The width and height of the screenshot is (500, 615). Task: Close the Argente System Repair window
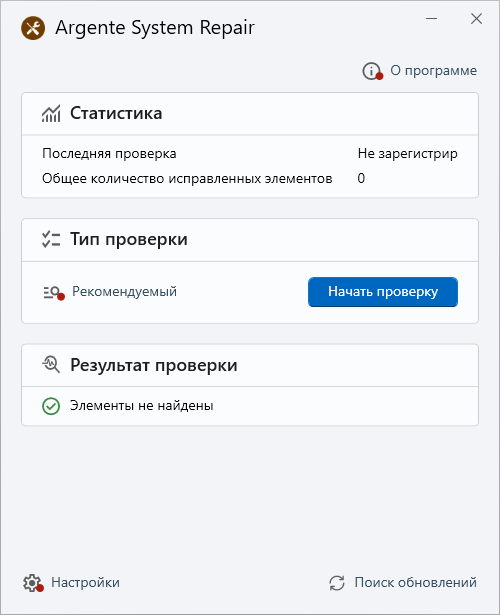pyautogui.click(x=476, y=18)
